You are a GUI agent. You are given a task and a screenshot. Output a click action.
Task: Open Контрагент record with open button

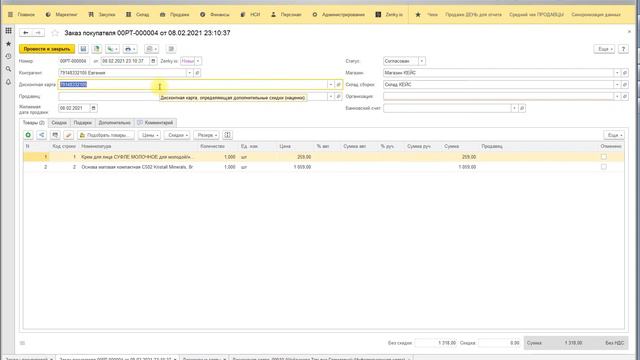point(197,73)
